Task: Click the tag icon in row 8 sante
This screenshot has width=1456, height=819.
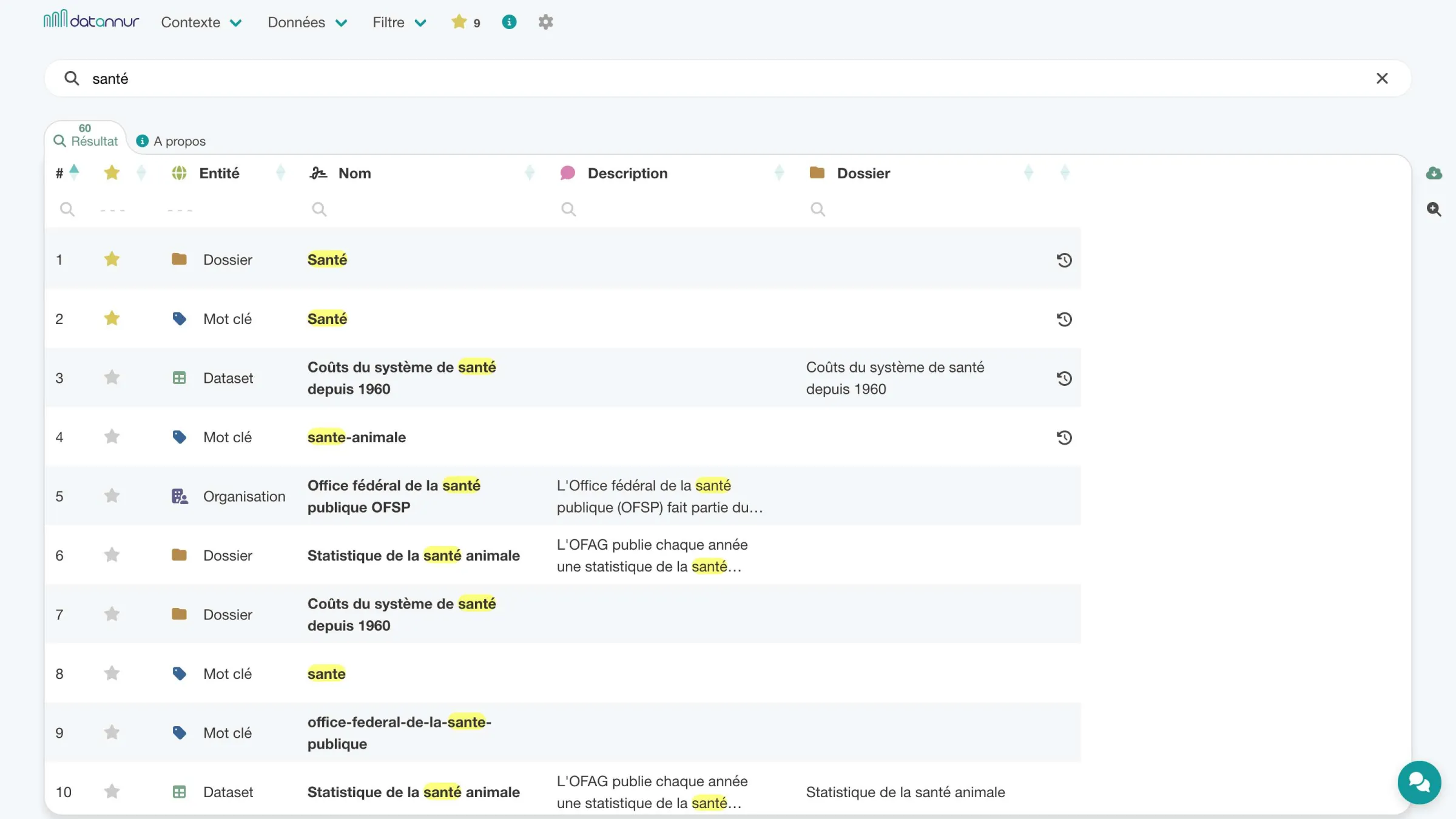Action: pos(179,673)
